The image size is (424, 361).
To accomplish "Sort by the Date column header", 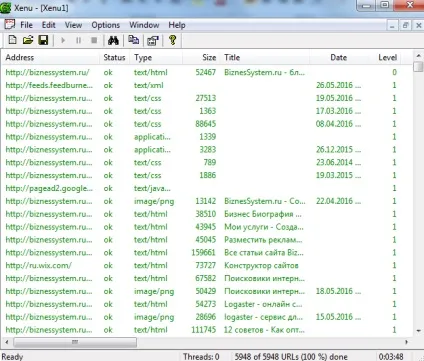I will pos(339,57).
